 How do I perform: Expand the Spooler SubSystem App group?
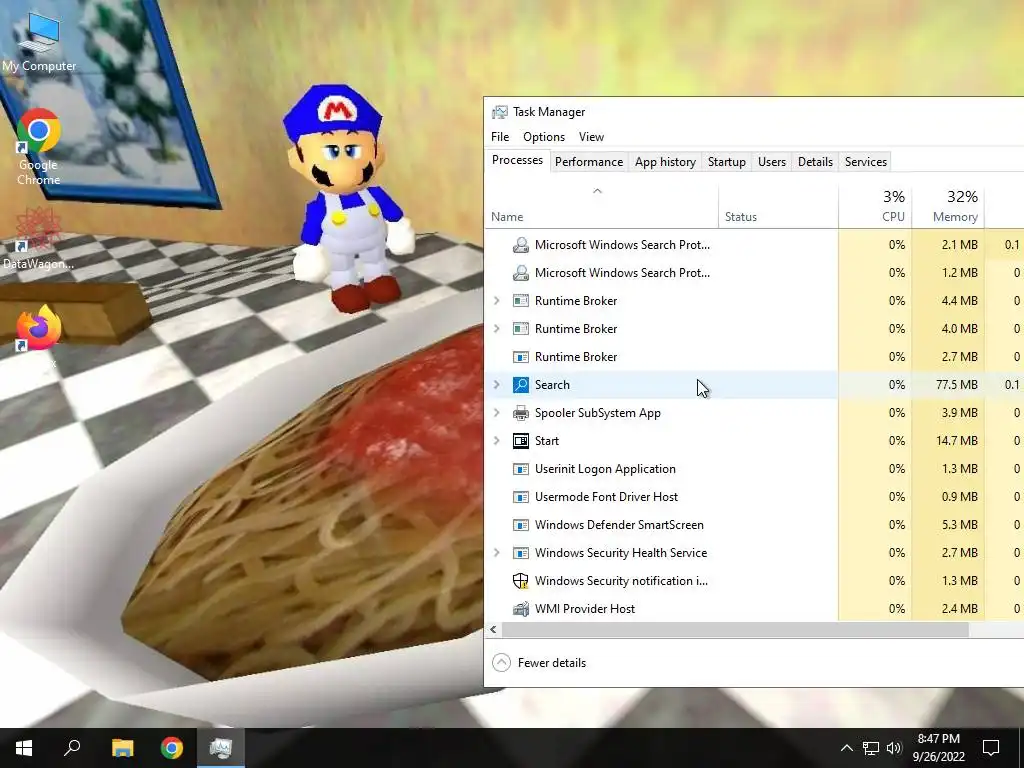(x=496, y=413)
